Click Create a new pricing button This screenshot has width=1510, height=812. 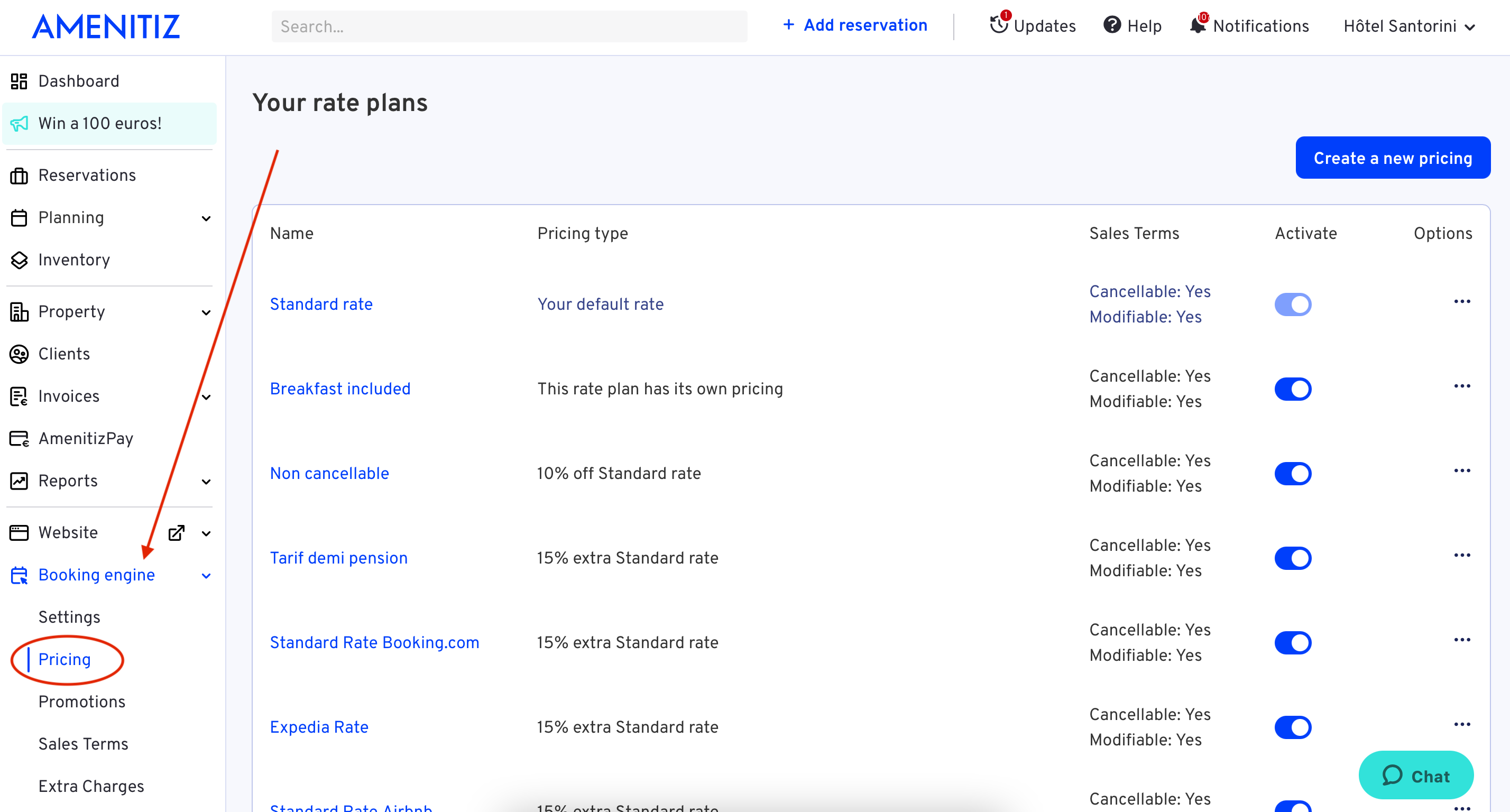[x=1392, y=158]
